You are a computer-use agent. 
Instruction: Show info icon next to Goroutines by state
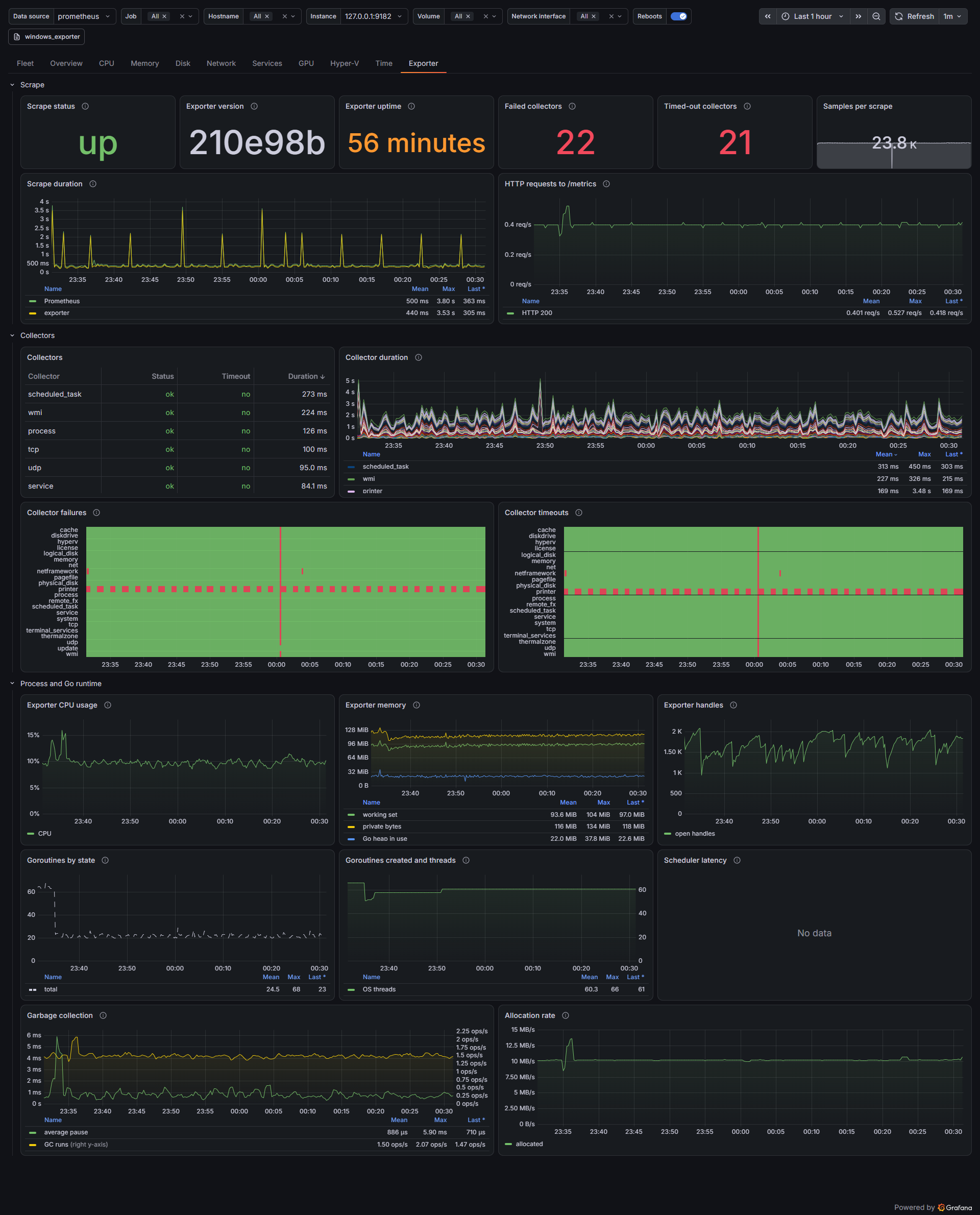point(105,860)
